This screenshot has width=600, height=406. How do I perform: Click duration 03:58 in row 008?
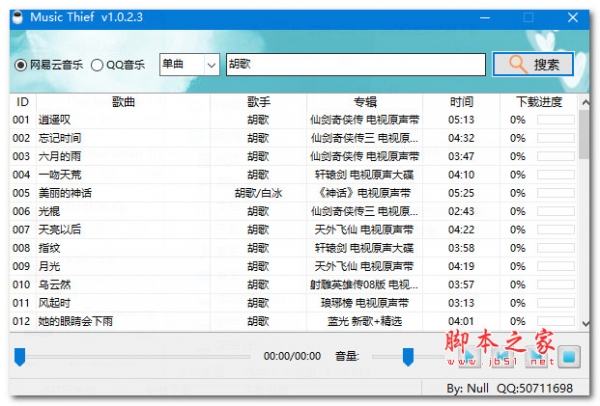(461, 248)
